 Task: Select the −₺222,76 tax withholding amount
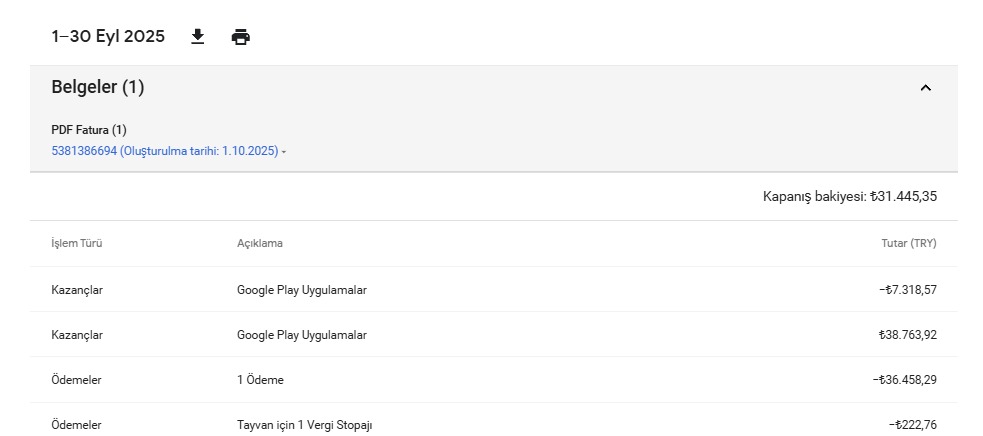[x=913, y=425]
